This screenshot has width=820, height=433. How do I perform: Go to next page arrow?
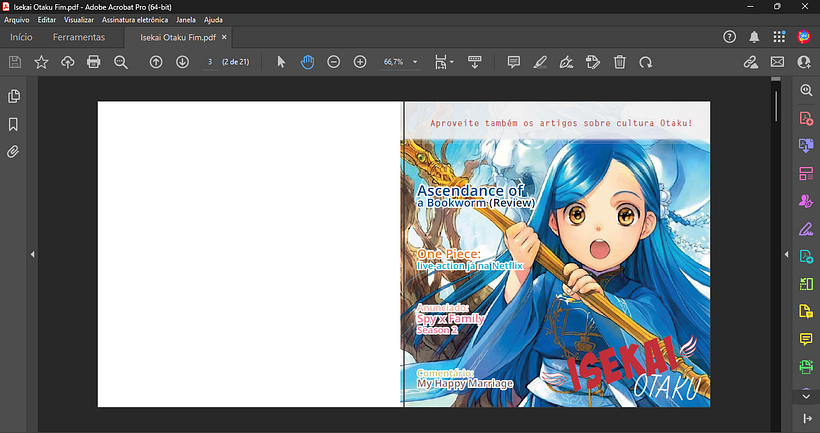click(183, 62)
